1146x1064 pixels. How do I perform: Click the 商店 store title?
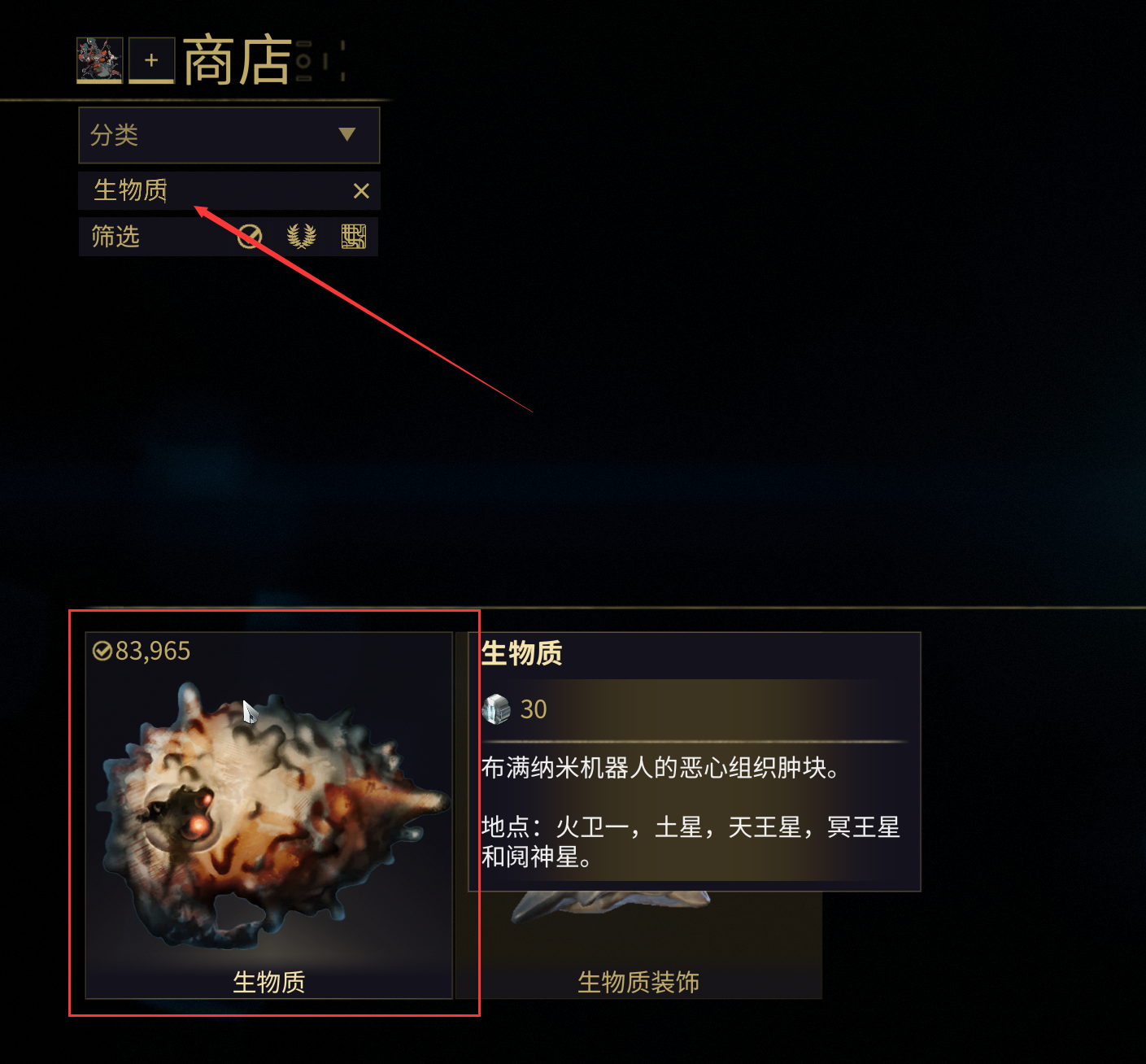[237, 60]
